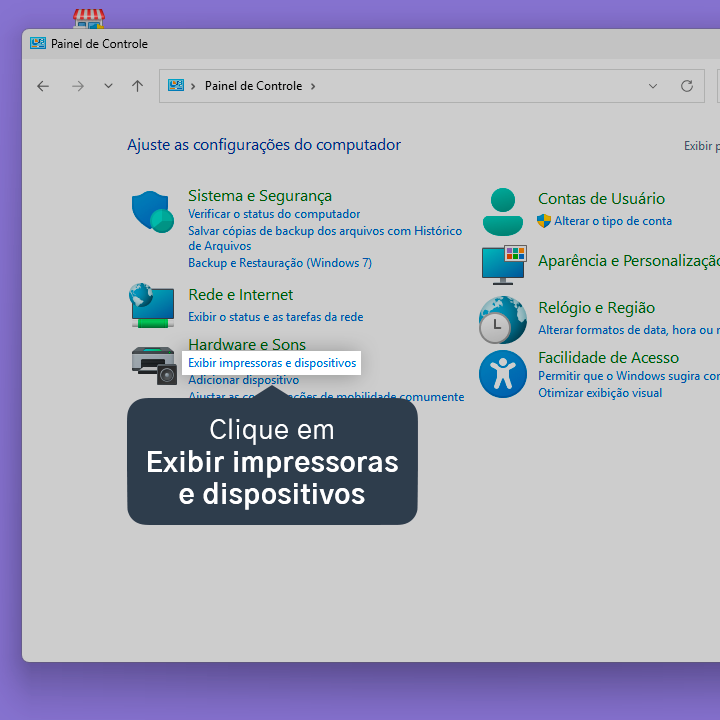Image resolution: width=720 pixels, height=720 pixels.
Task: Click the Facilidade de Acesso accessibility icon
Action: (503, 374)
